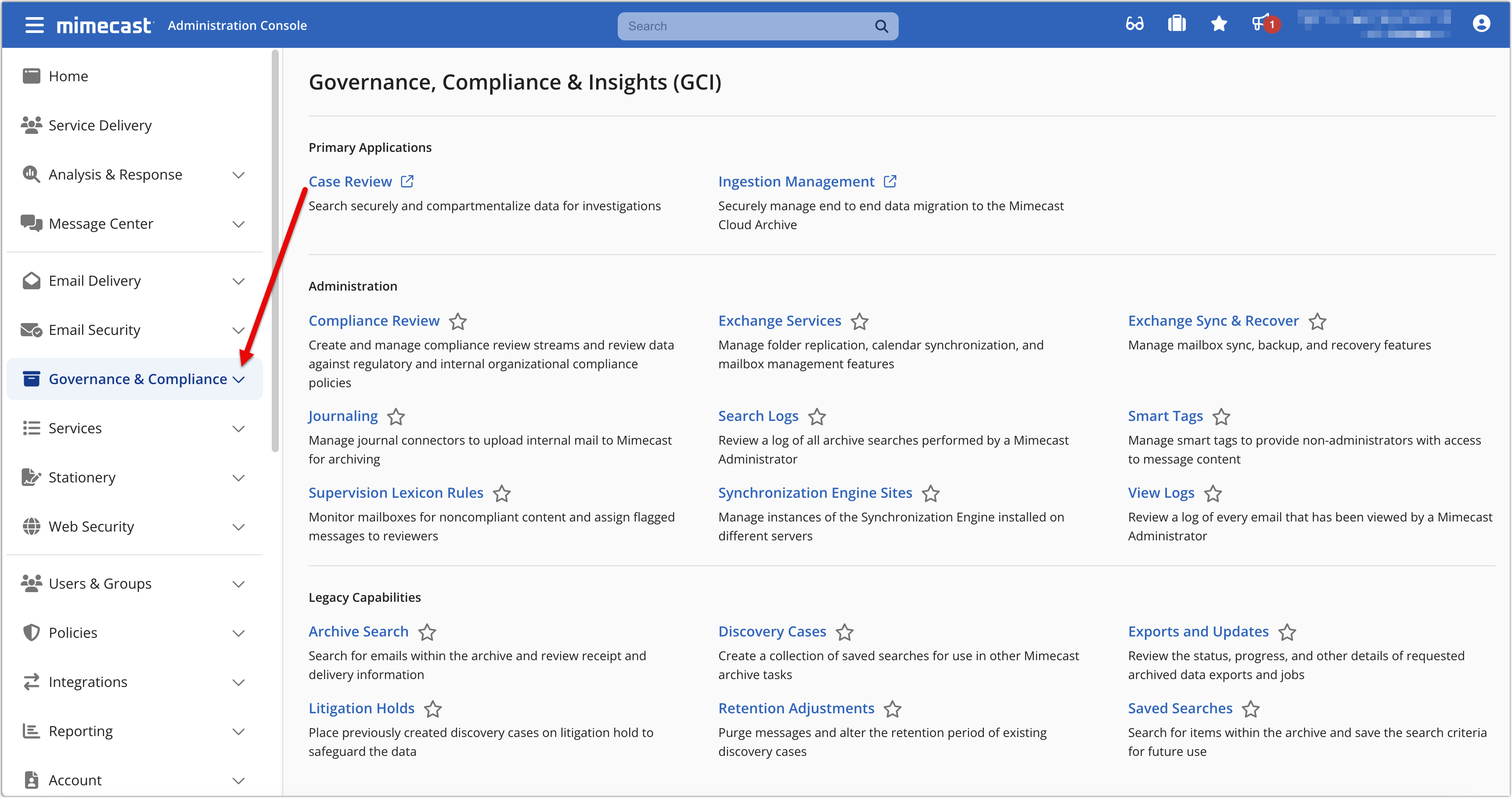This screenshot has width=1512, height=798.
Task: Expand the Email Security chevron
Action: (238, 331)
